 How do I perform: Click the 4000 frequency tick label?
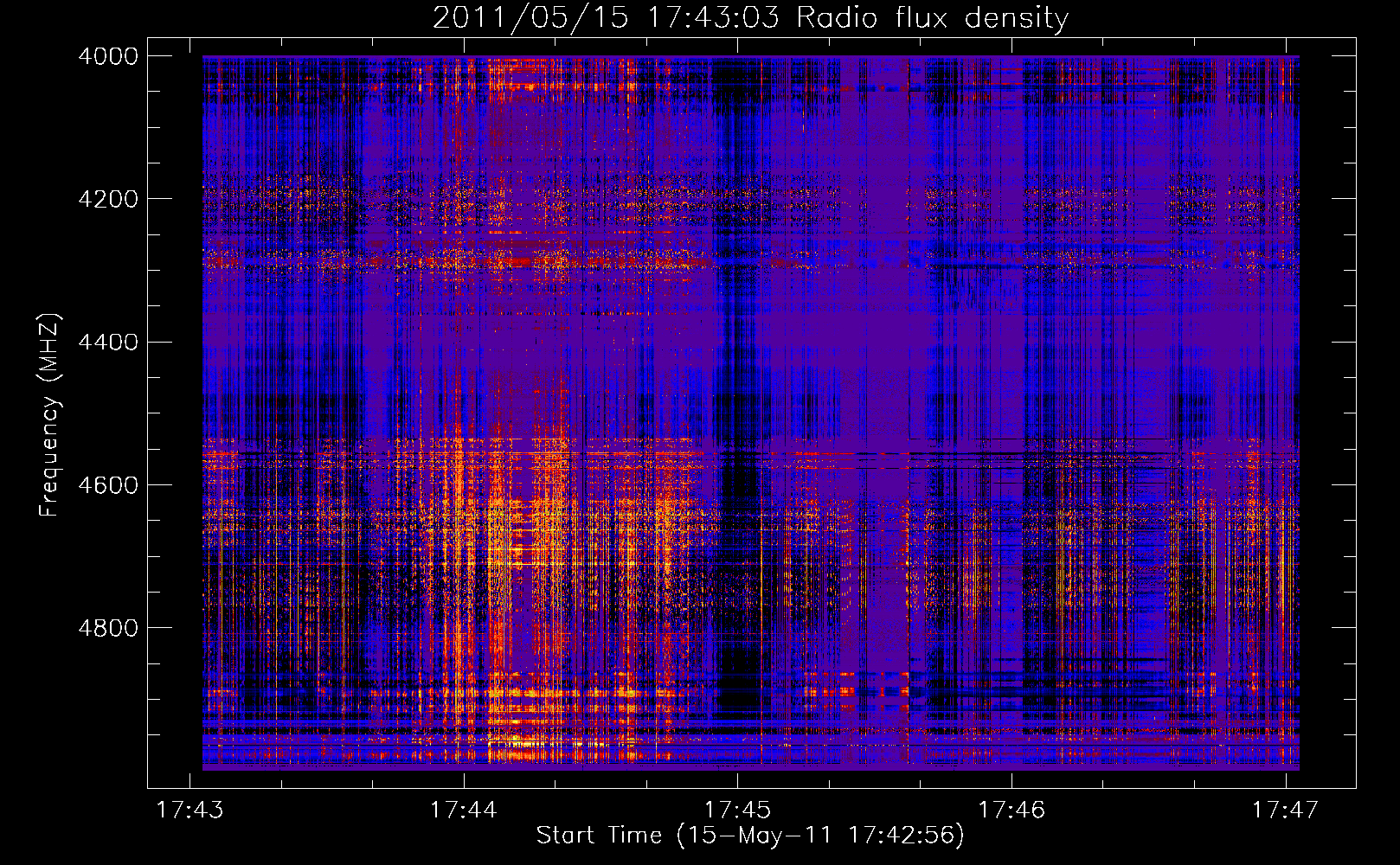[x=108, y=56]
